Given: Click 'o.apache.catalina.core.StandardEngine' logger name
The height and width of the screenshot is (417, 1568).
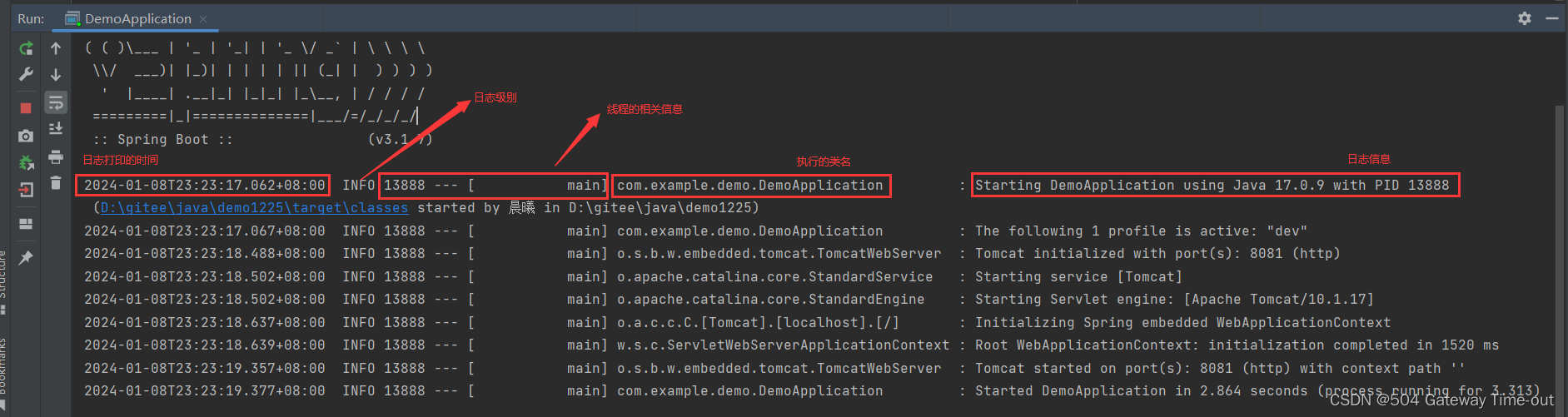Looking at the screenshot, I should (770, 299).
